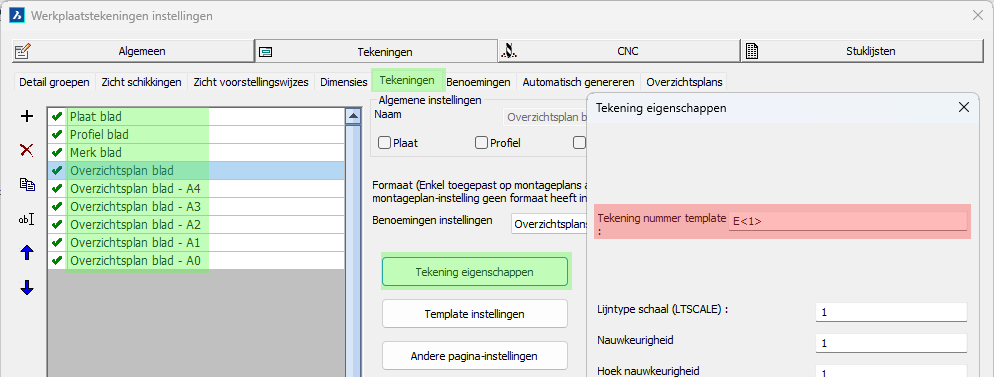Enable the Profiel checkbox
The height and width of the screenshot is (377, 994).
tap(481, 143)
